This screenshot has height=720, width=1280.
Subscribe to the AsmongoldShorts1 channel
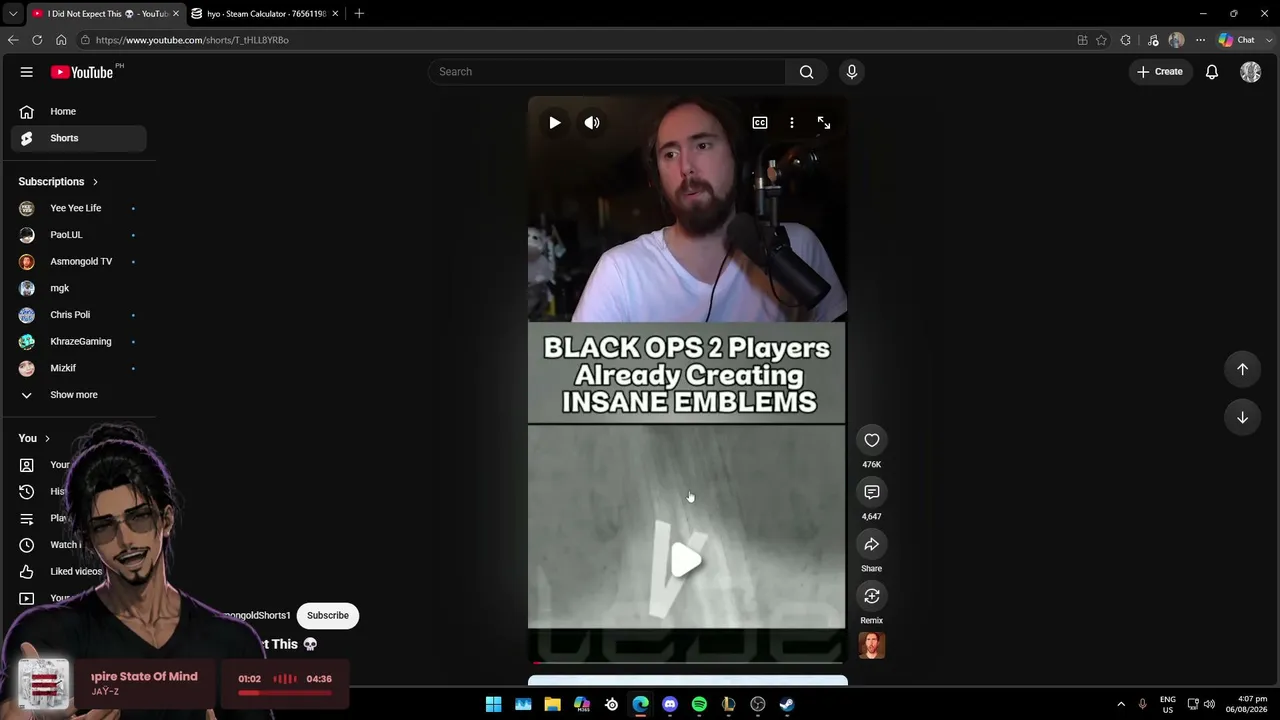(x=328, y=615)
